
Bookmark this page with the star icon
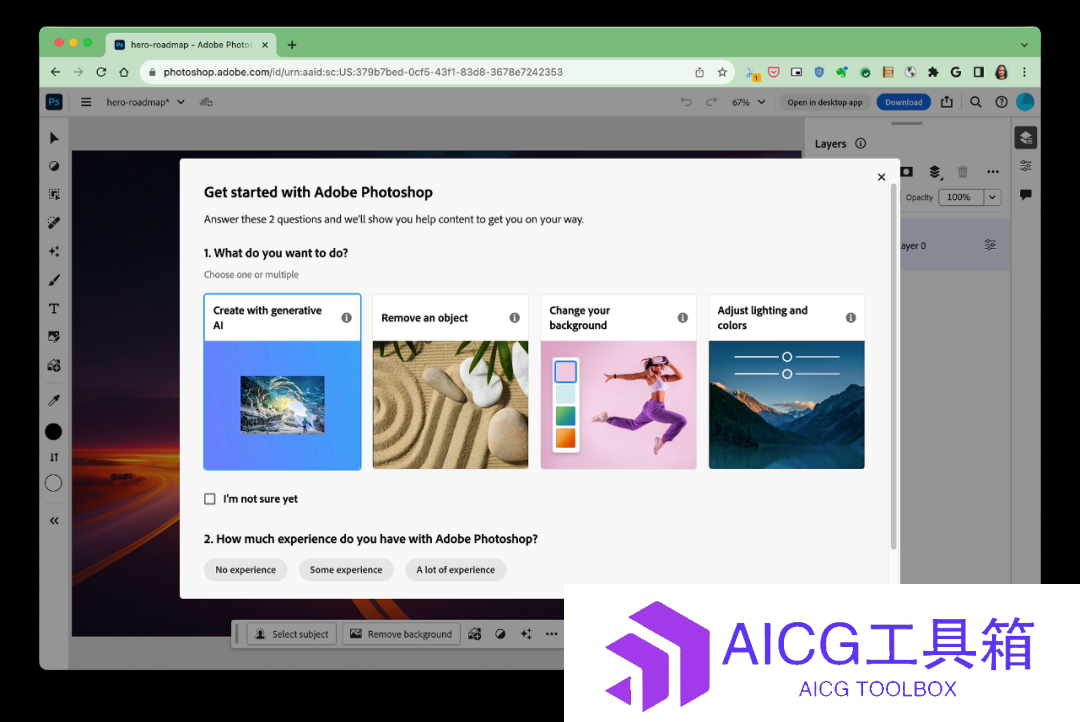click(722, 72)
